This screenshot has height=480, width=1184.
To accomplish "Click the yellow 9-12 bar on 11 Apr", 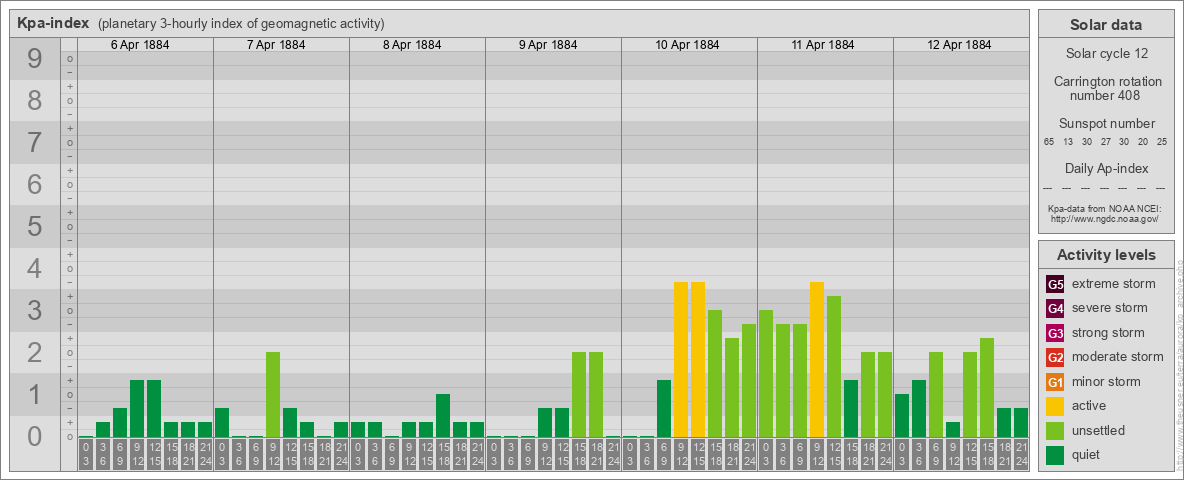I will (817, 359).
